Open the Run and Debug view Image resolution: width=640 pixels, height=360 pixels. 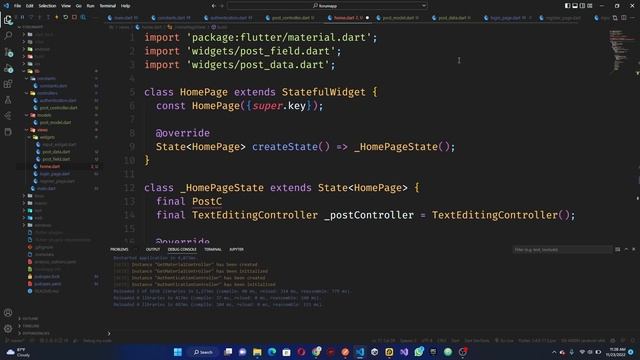(x=8, y=68)
